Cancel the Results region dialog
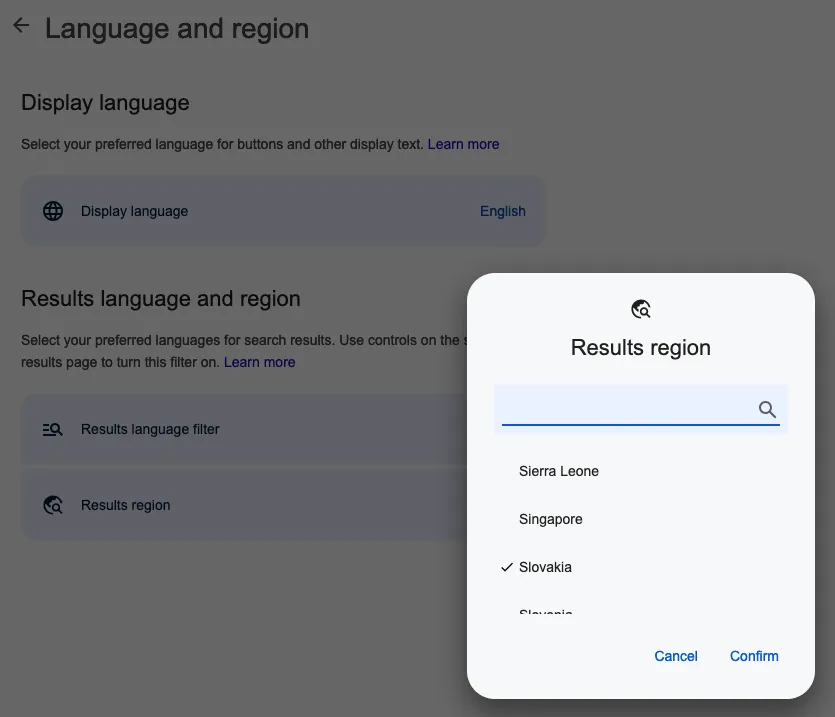The image size is (835, 717). (676, 656)
